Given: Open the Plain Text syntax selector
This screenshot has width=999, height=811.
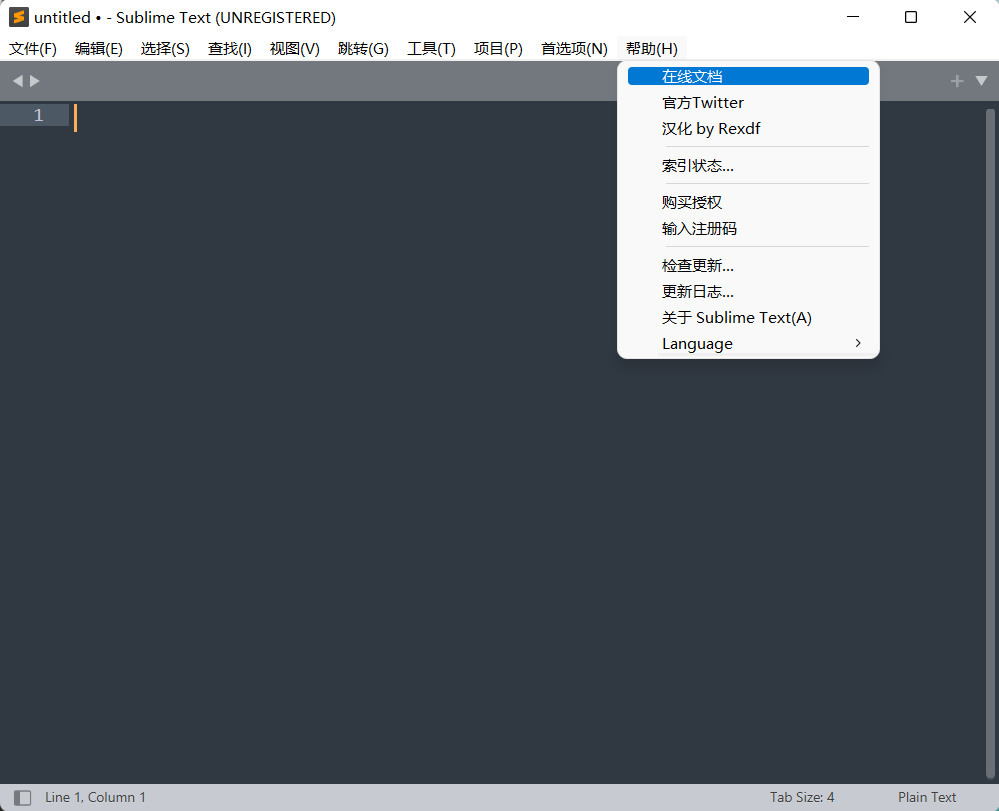Looking at the screenshot, I should [x=926, y=796].
